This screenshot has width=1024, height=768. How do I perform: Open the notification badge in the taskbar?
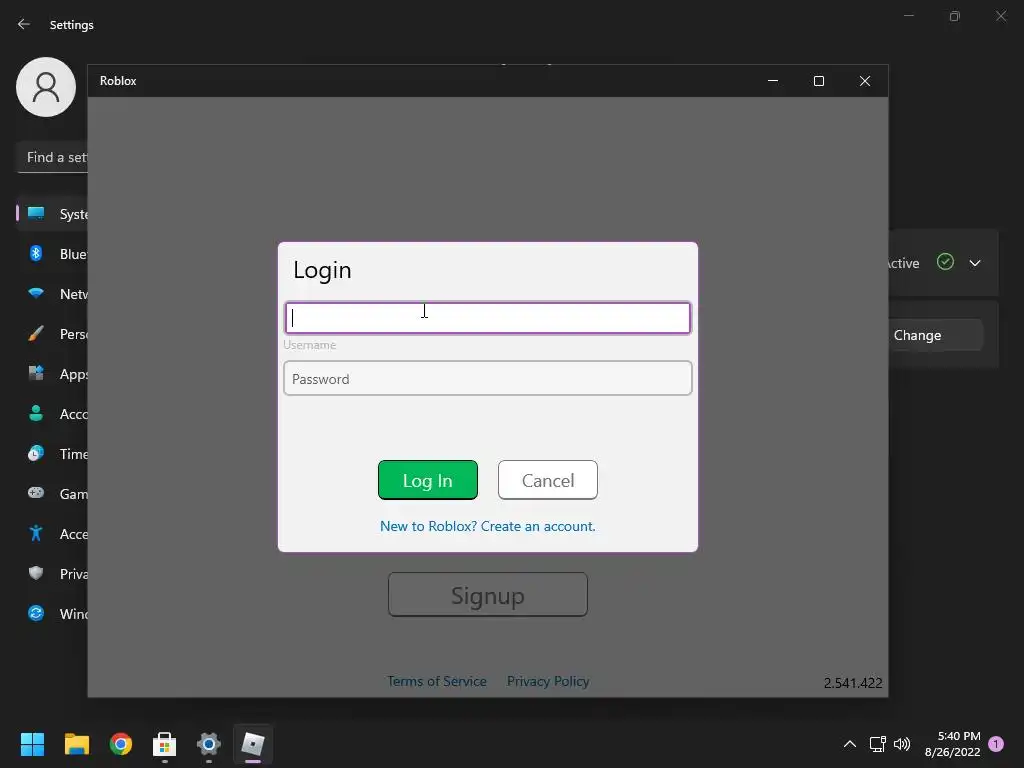tap(996, 744)
